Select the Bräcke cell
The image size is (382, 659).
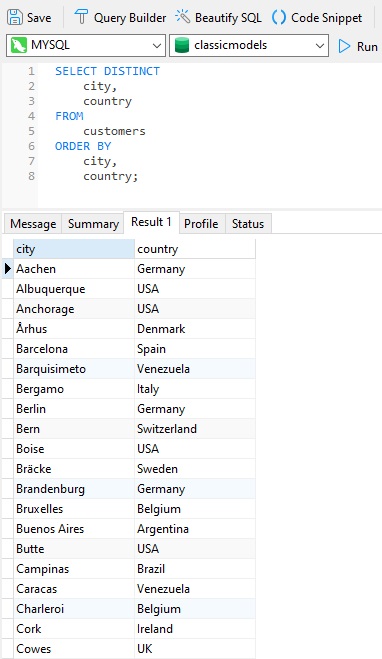pos(74,469)
